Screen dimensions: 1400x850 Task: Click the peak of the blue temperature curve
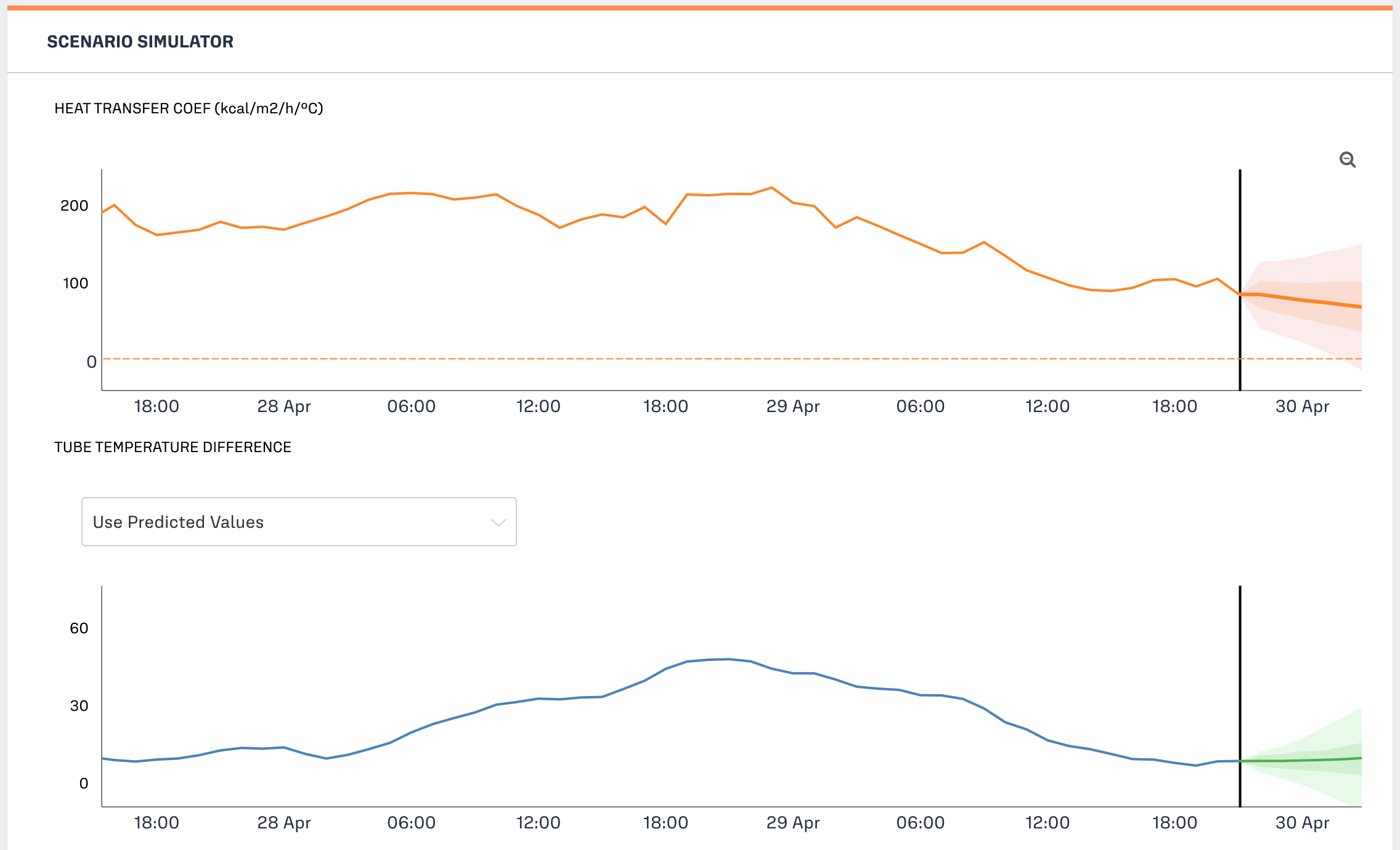[x=728, y=659]
